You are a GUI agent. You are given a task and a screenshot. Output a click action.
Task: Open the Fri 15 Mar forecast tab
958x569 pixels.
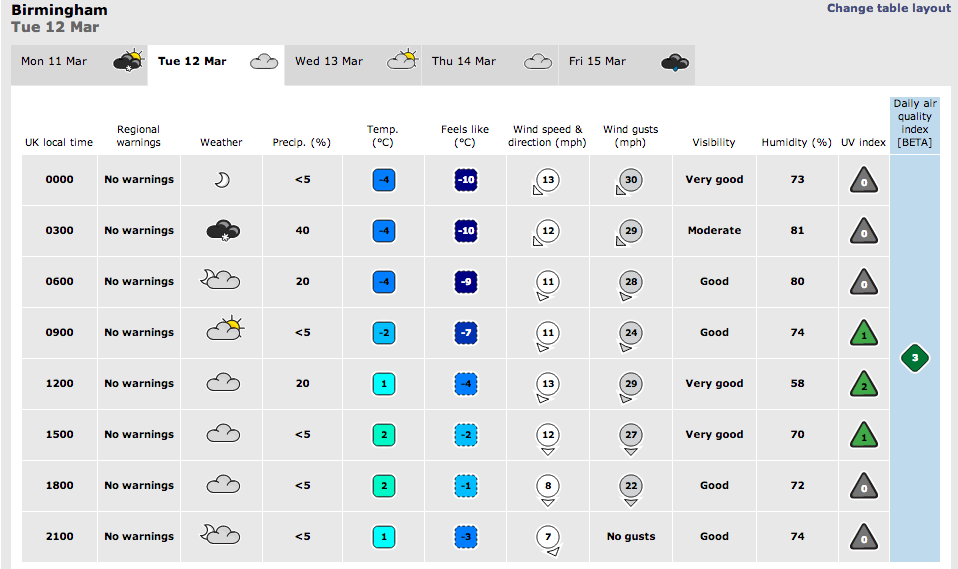pyautogui.click(x=627, y=65)
